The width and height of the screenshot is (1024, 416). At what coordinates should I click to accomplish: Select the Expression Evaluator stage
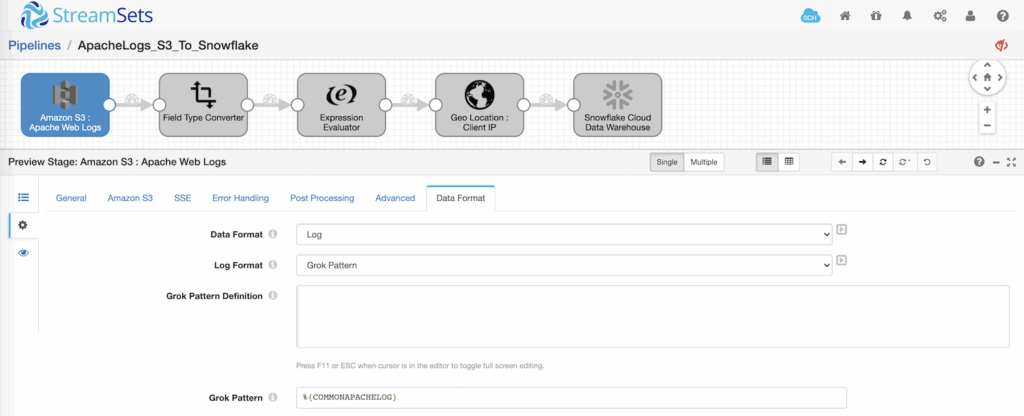(342, 104)
